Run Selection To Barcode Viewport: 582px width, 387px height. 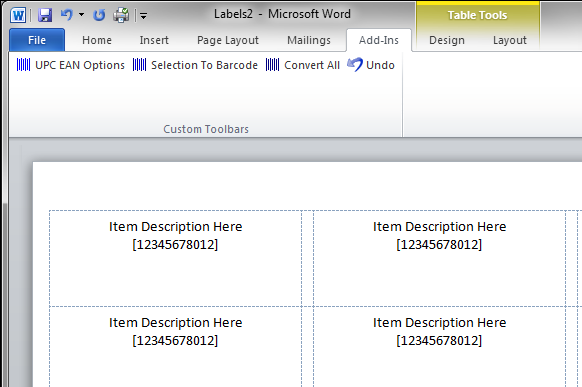pos(204,65)
